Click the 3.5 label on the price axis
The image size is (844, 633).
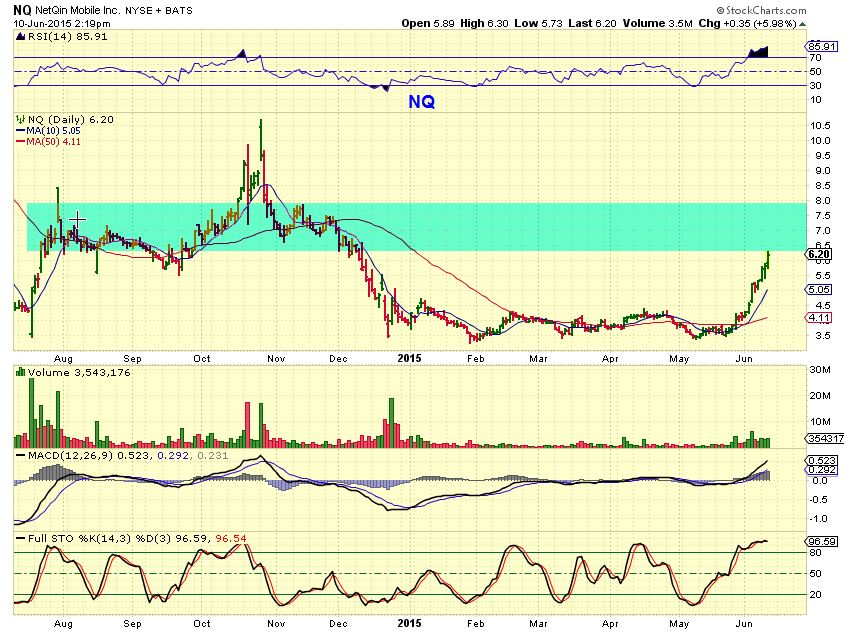822,335
